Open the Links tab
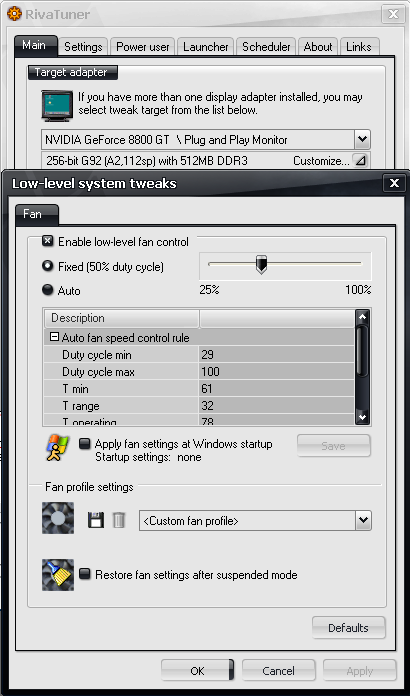This screenshot has width=410, height=696. (359, 47)
